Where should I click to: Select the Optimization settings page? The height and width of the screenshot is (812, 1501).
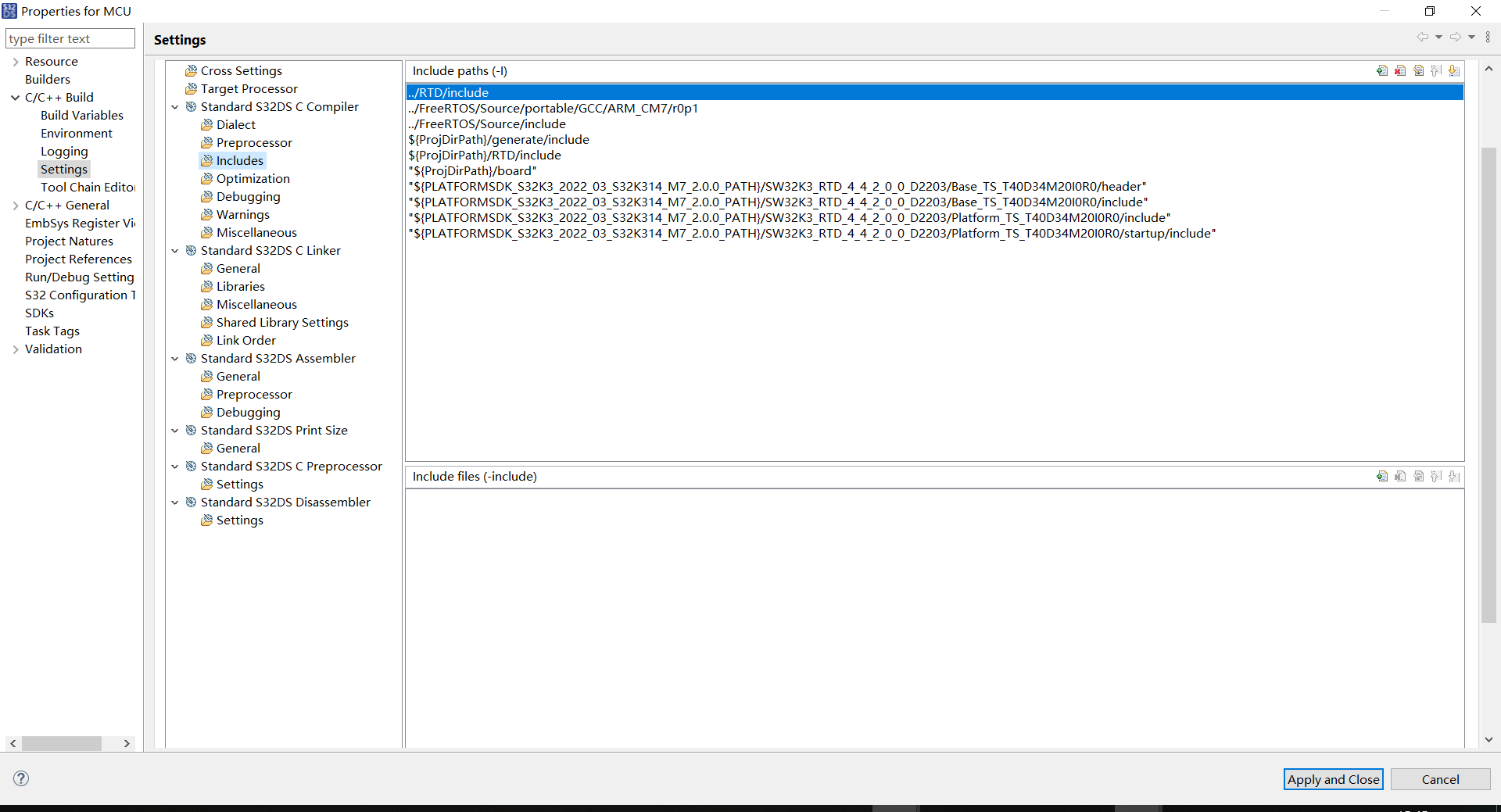click(x=252, y=178)
